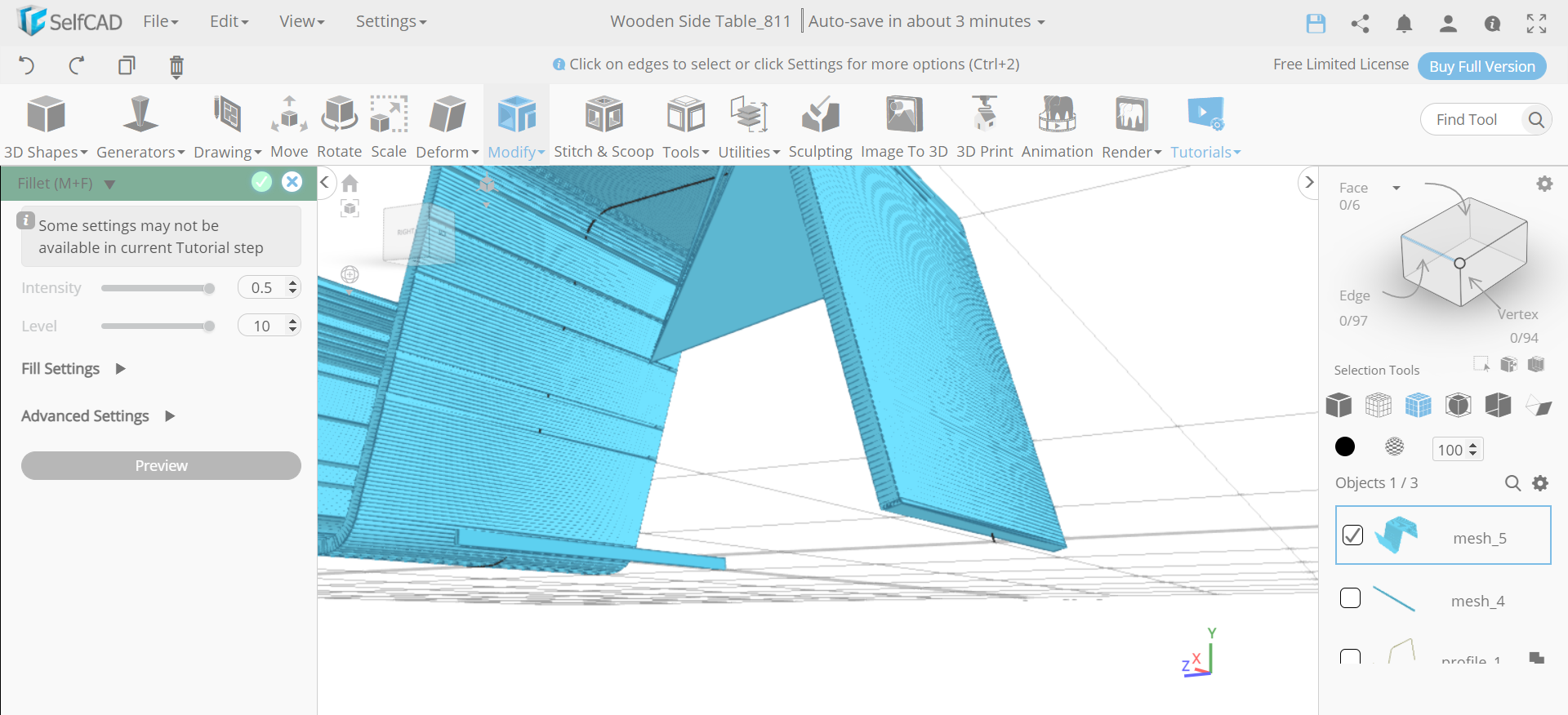Open notifications bell icon
1568x715 pixels.
(1404, 24)
